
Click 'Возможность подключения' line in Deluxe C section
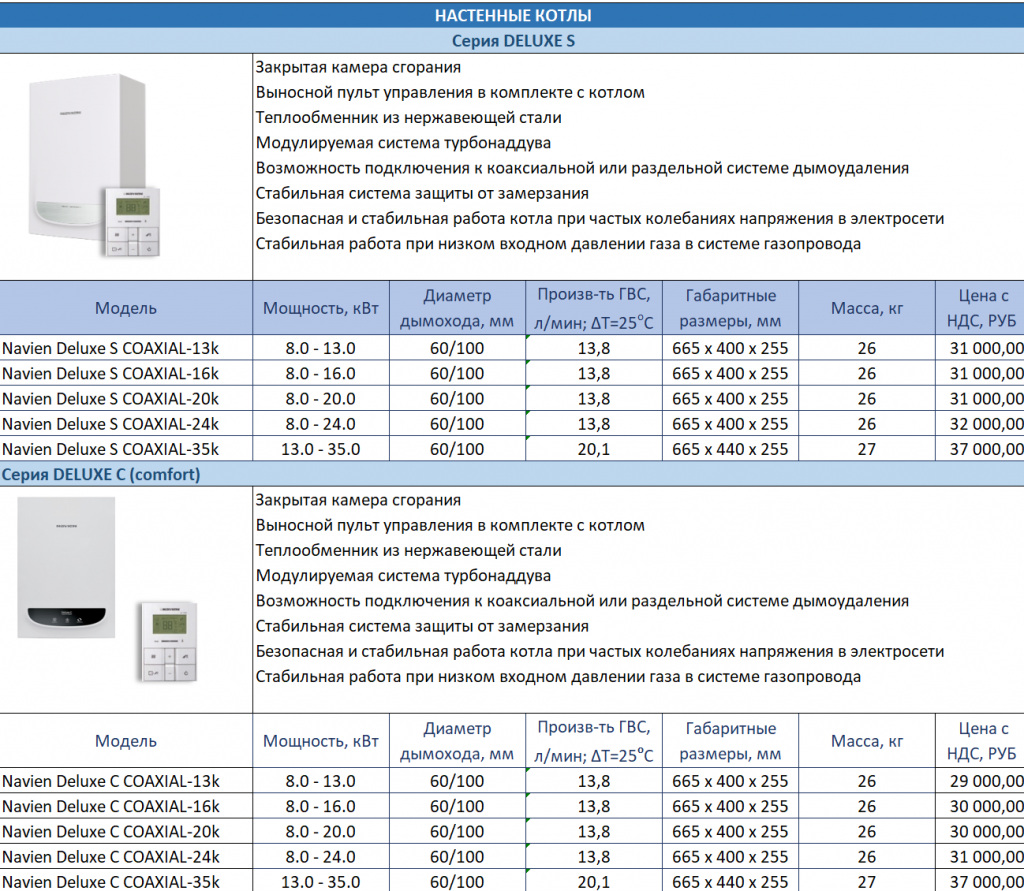pos(582,601)
